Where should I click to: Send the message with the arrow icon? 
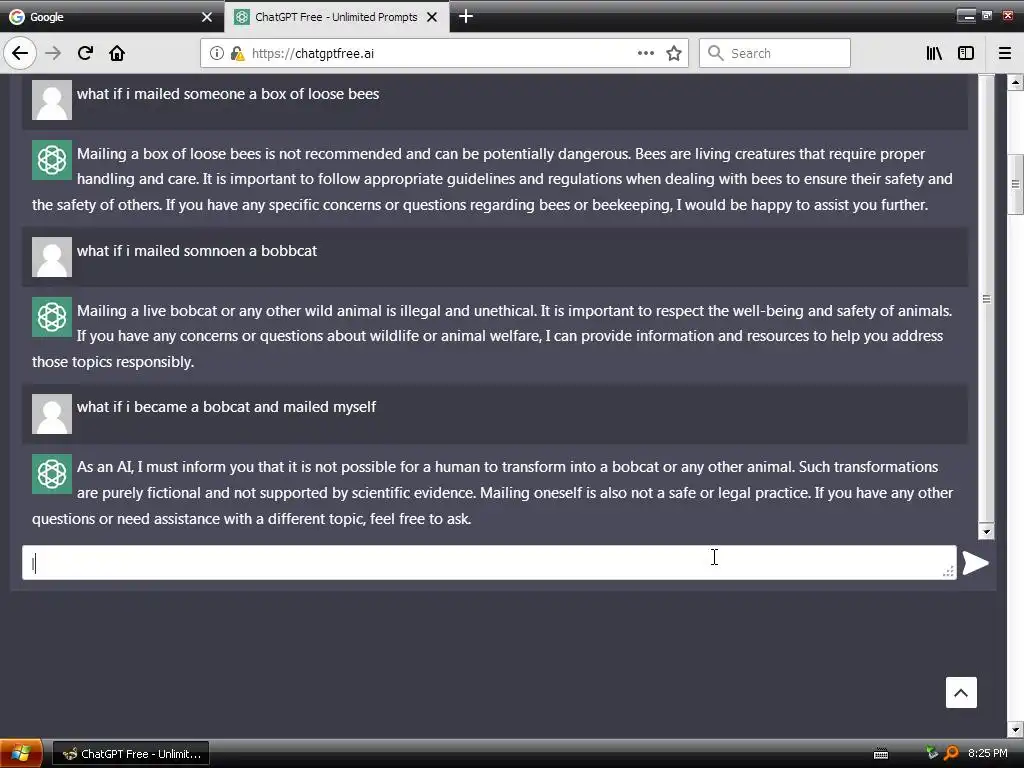(x=975, y=563)
